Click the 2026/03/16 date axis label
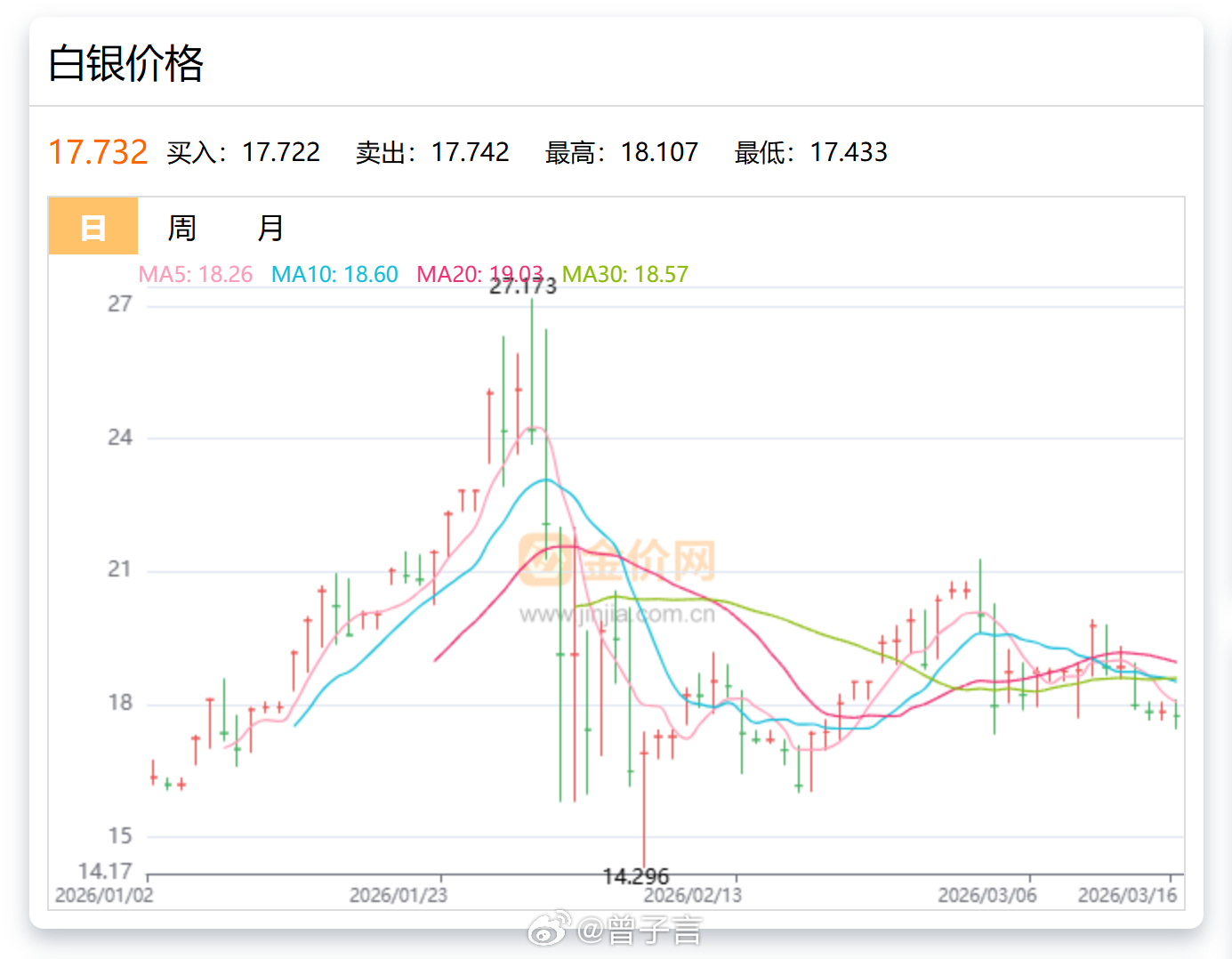The image size is (1232, 959). point(1128,895)
